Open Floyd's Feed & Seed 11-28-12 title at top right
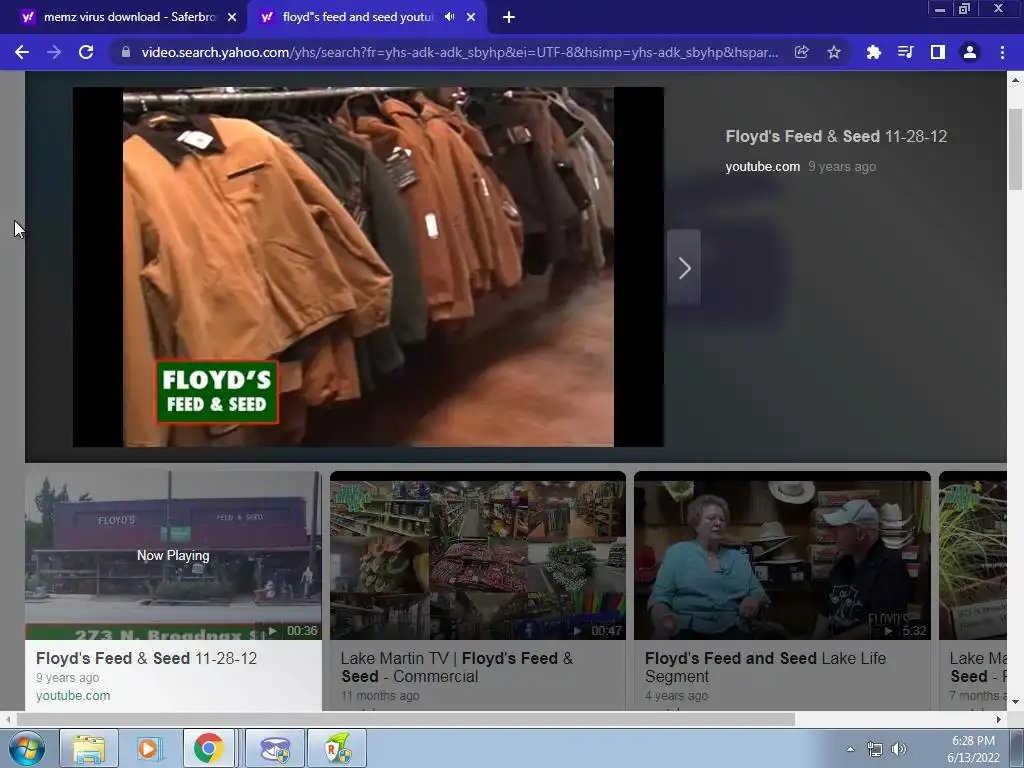Screen dimensions: 1024x768 836,136
